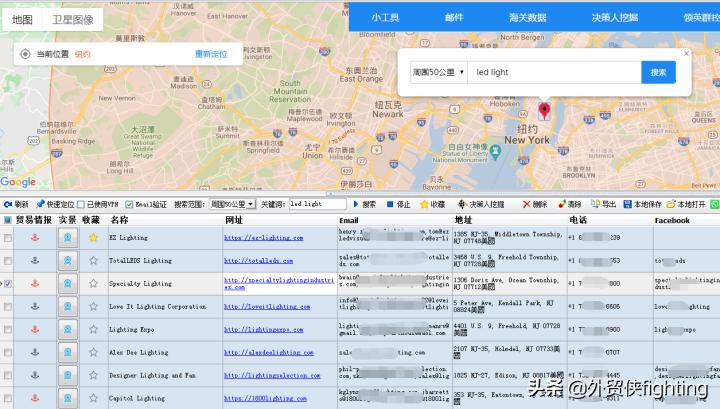
Task: Favorite Designer Lighting and Fan star
Action: (93, 375)
